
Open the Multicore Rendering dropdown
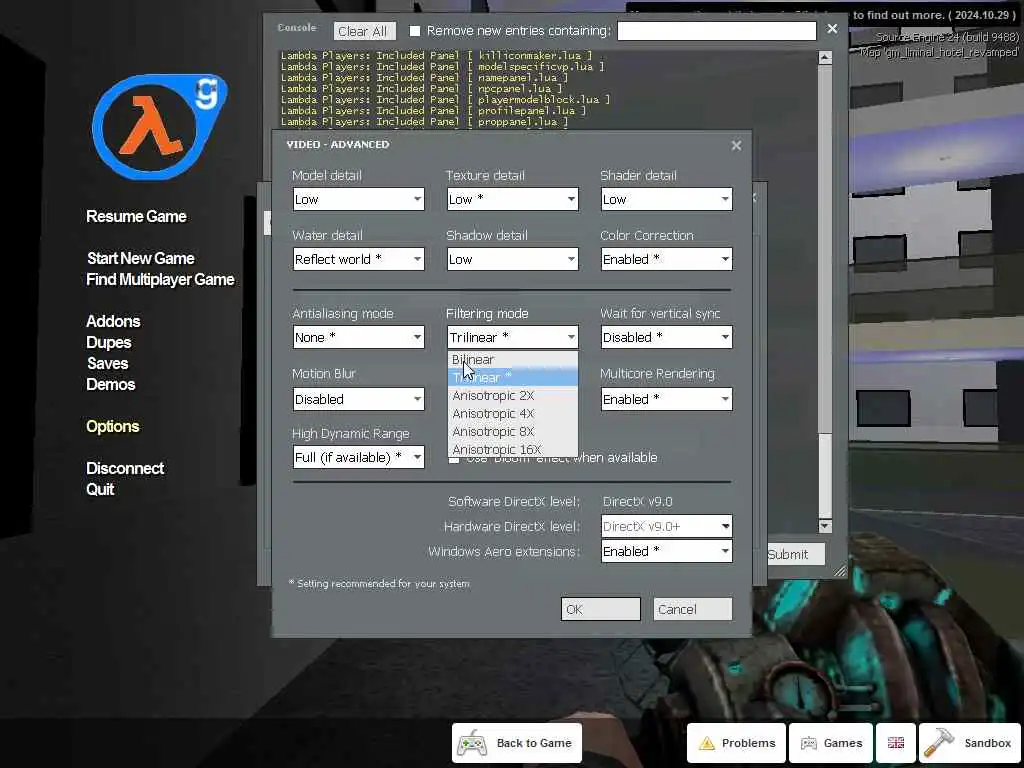[x=666, y=399]
